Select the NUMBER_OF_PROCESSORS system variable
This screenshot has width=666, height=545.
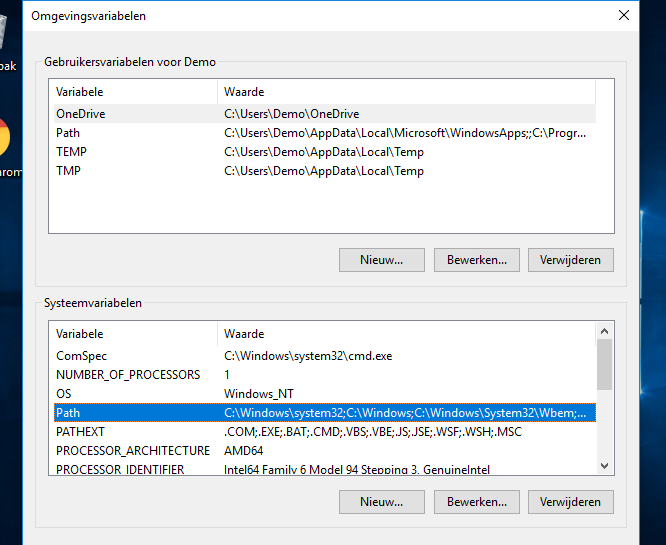(127, 375)
